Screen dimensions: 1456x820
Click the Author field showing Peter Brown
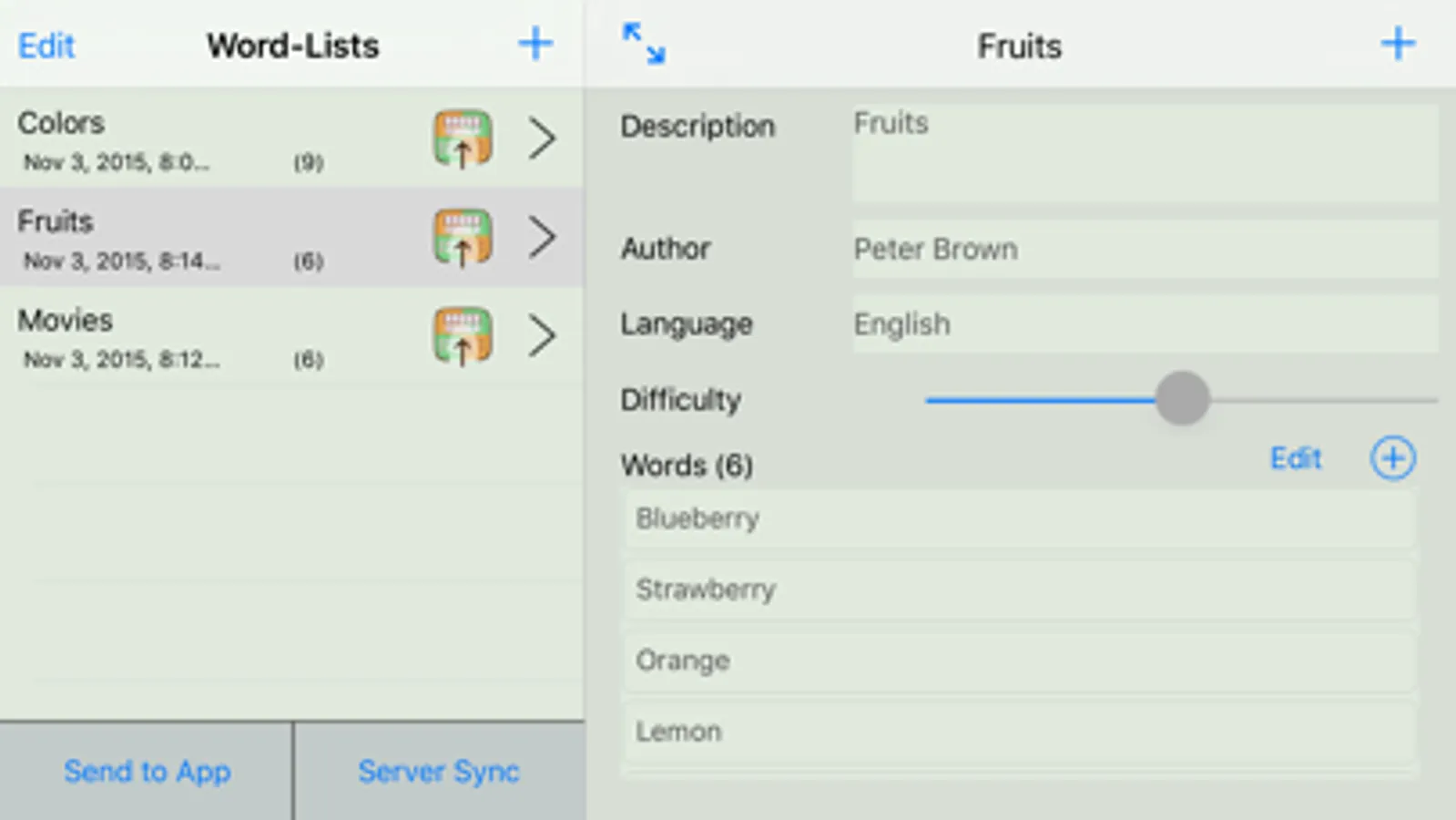coord(1145,249)
